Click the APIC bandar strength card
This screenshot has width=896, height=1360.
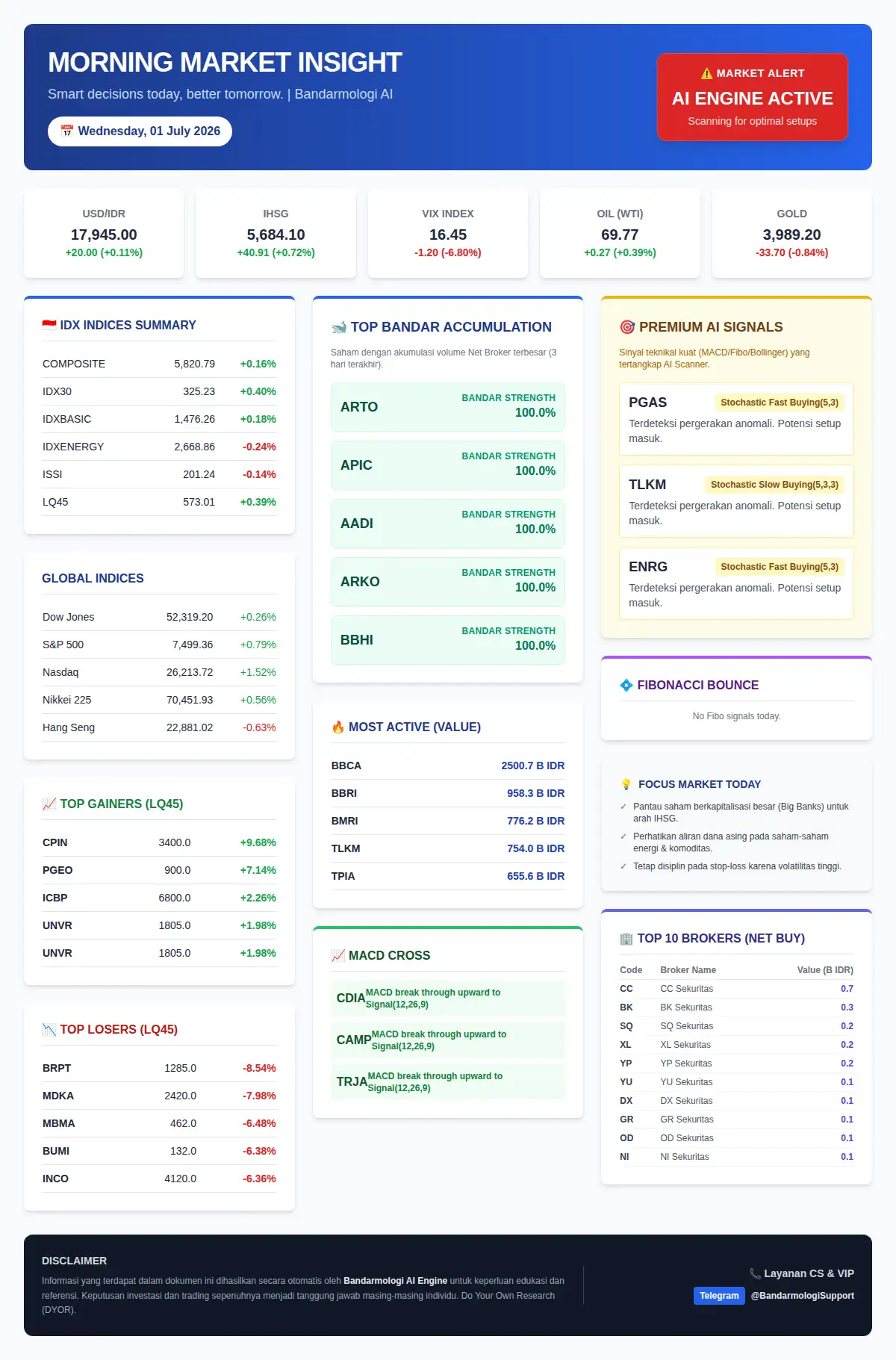click(448, 465)
